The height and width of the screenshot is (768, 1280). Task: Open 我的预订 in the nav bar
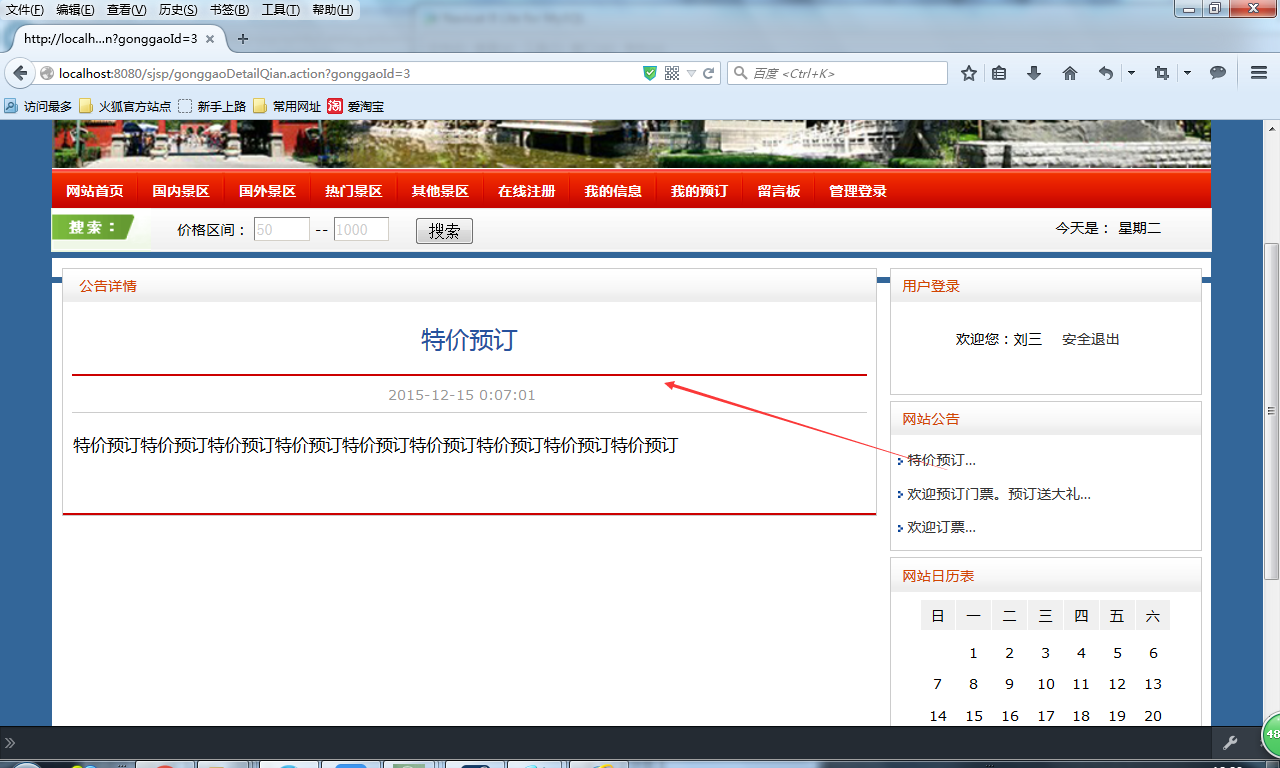699,191
